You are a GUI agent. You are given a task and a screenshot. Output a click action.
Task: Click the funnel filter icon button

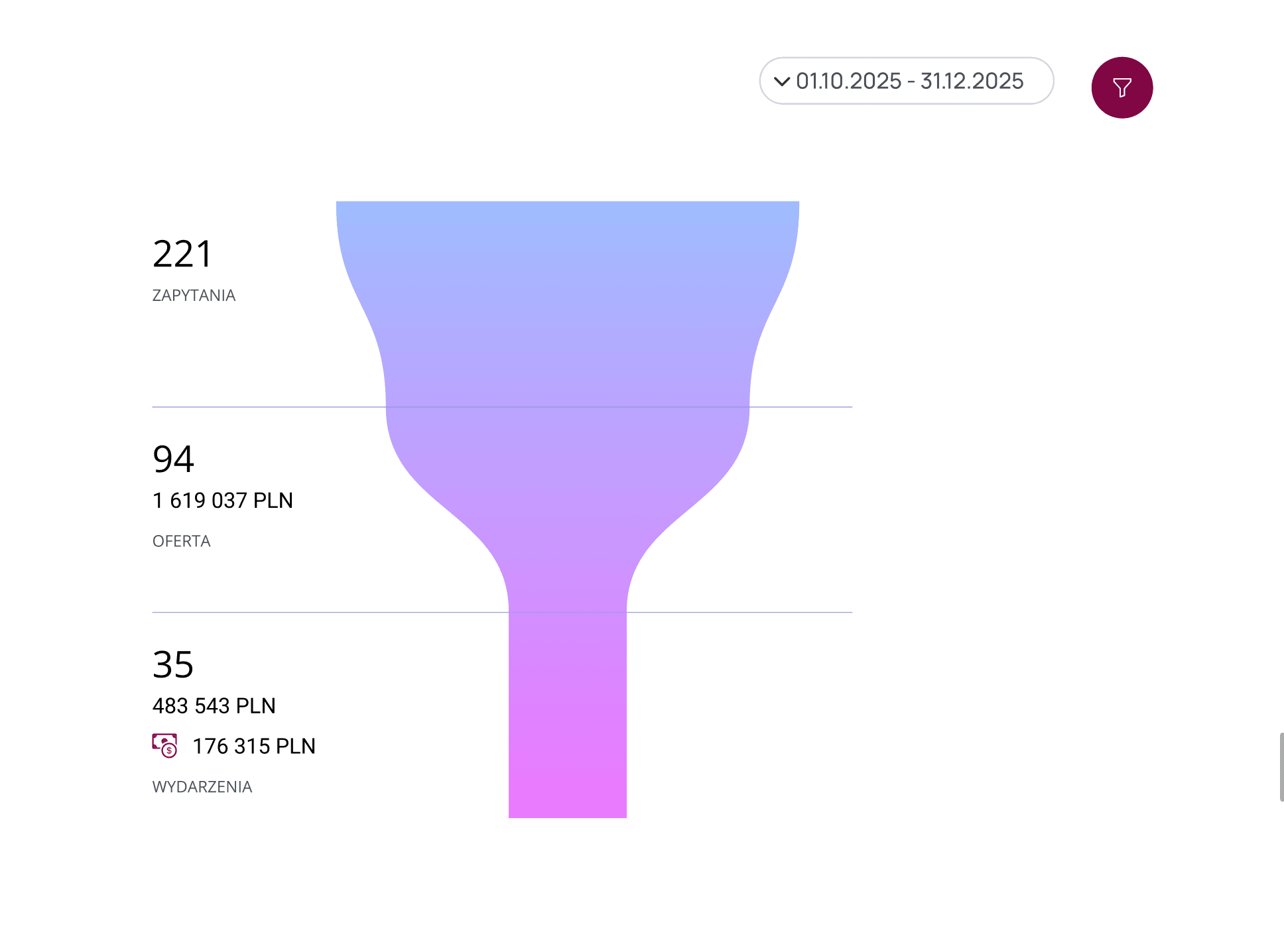1122,88
